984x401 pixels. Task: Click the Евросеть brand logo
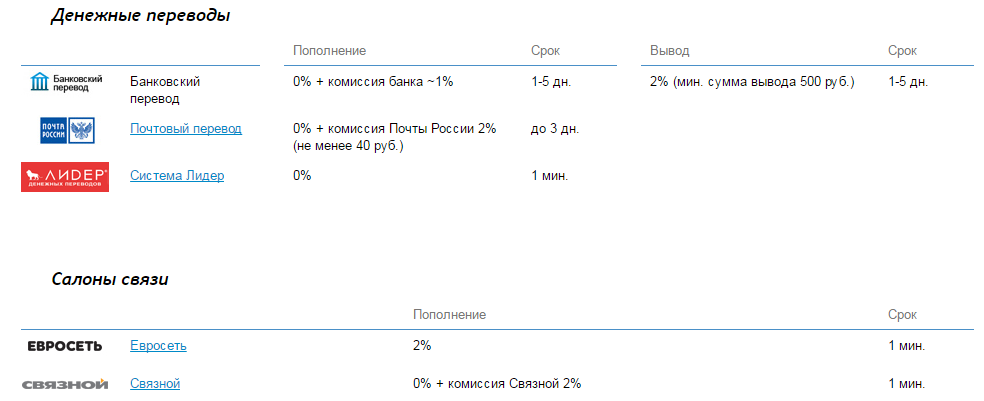coord(62,346)
